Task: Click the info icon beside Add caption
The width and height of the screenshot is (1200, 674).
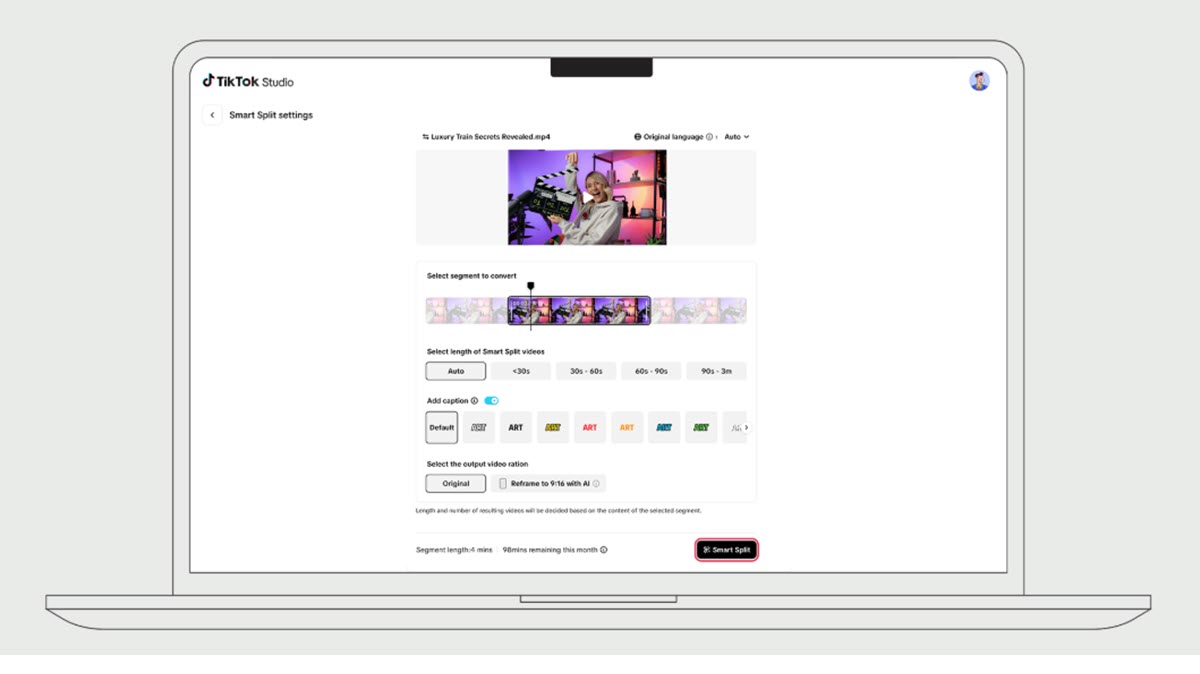Action: coord(474,400)
